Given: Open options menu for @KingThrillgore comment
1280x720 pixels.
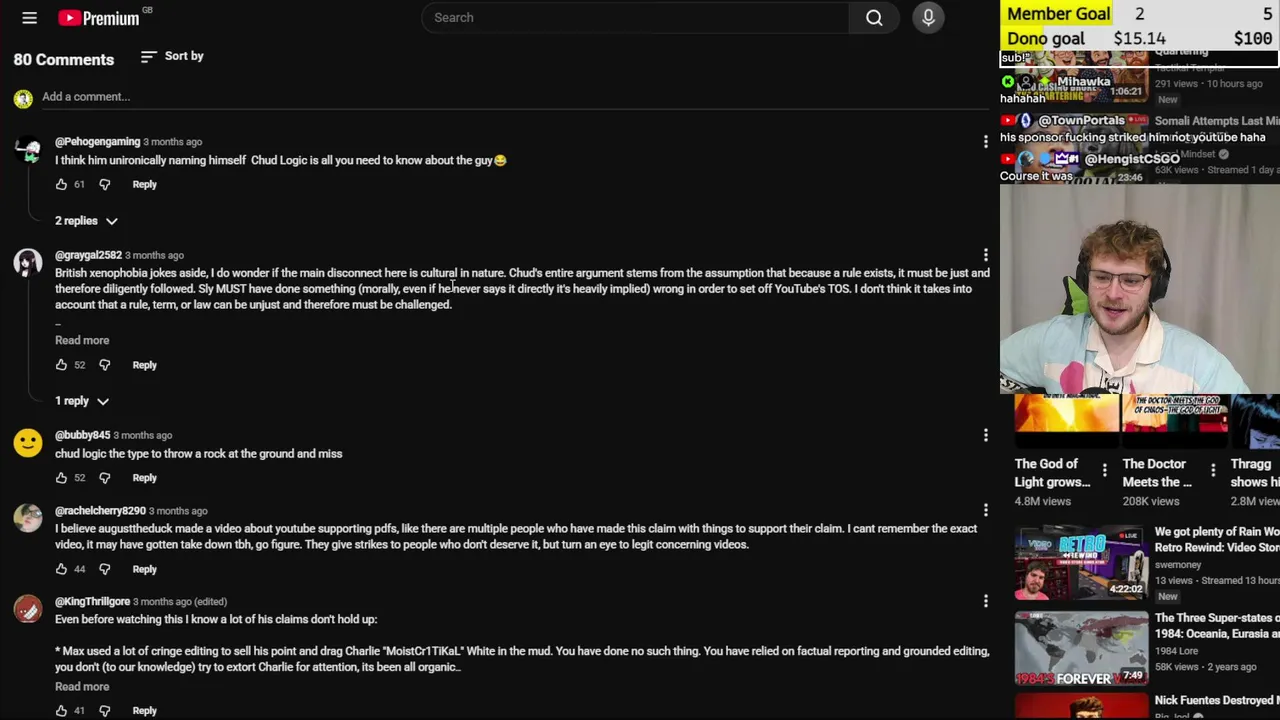Looking at the screenshot, I should coord(985,602).
